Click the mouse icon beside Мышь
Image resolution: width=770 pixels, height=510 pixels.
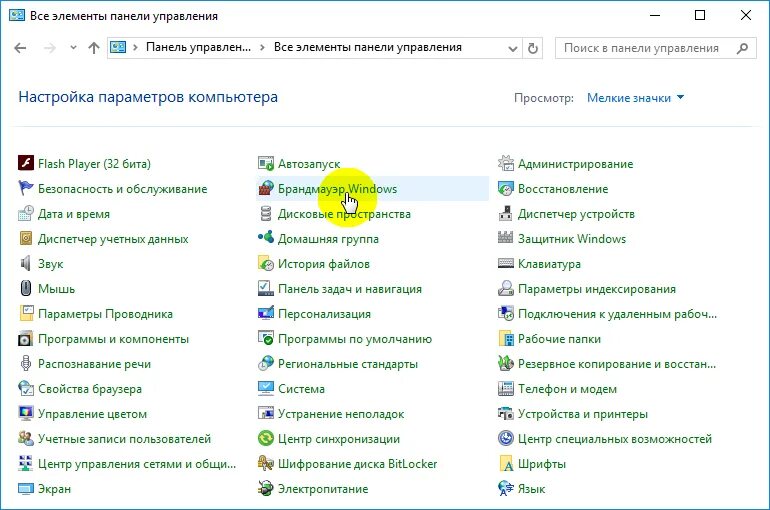[x=26, y=288]
